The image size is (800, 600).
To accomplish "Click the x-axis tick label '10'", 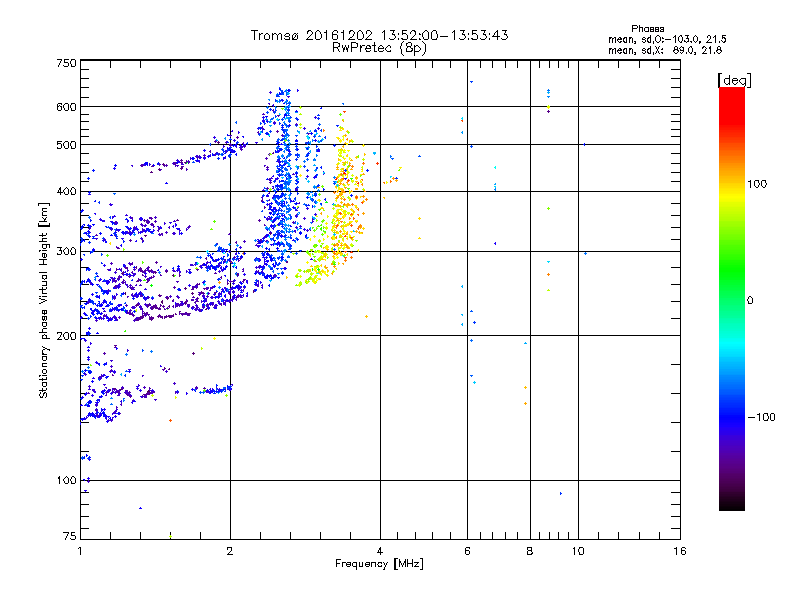I will pos(578,551).
